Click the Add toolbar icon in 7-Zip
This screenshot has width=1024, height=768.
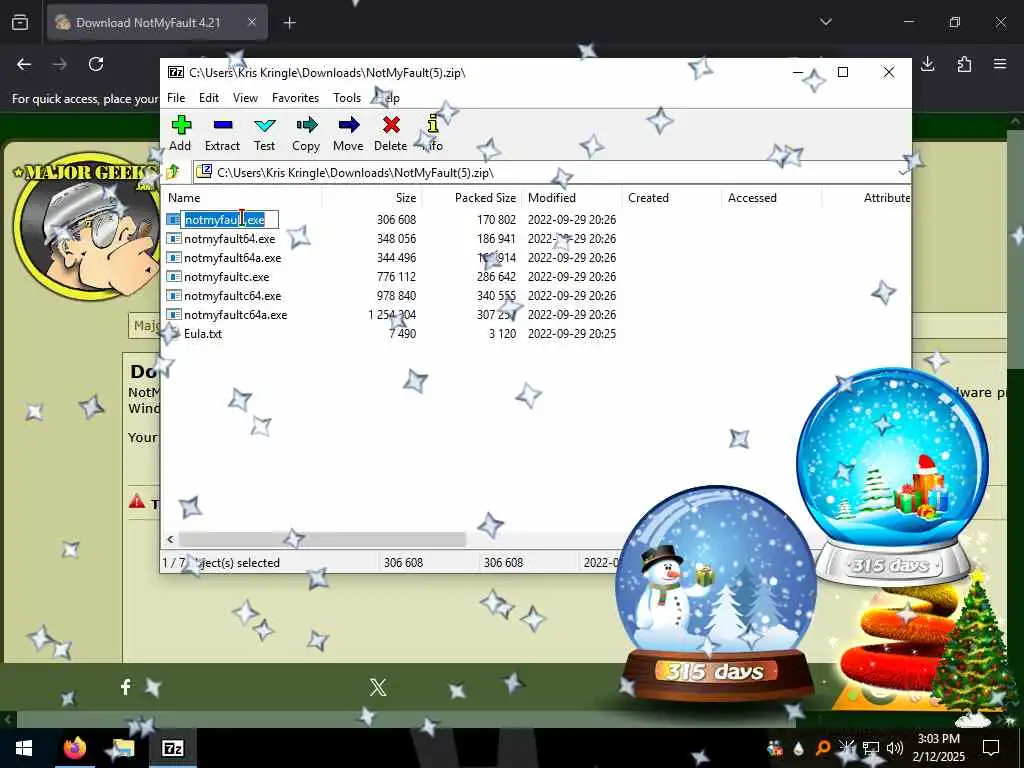tap(181, 125)
